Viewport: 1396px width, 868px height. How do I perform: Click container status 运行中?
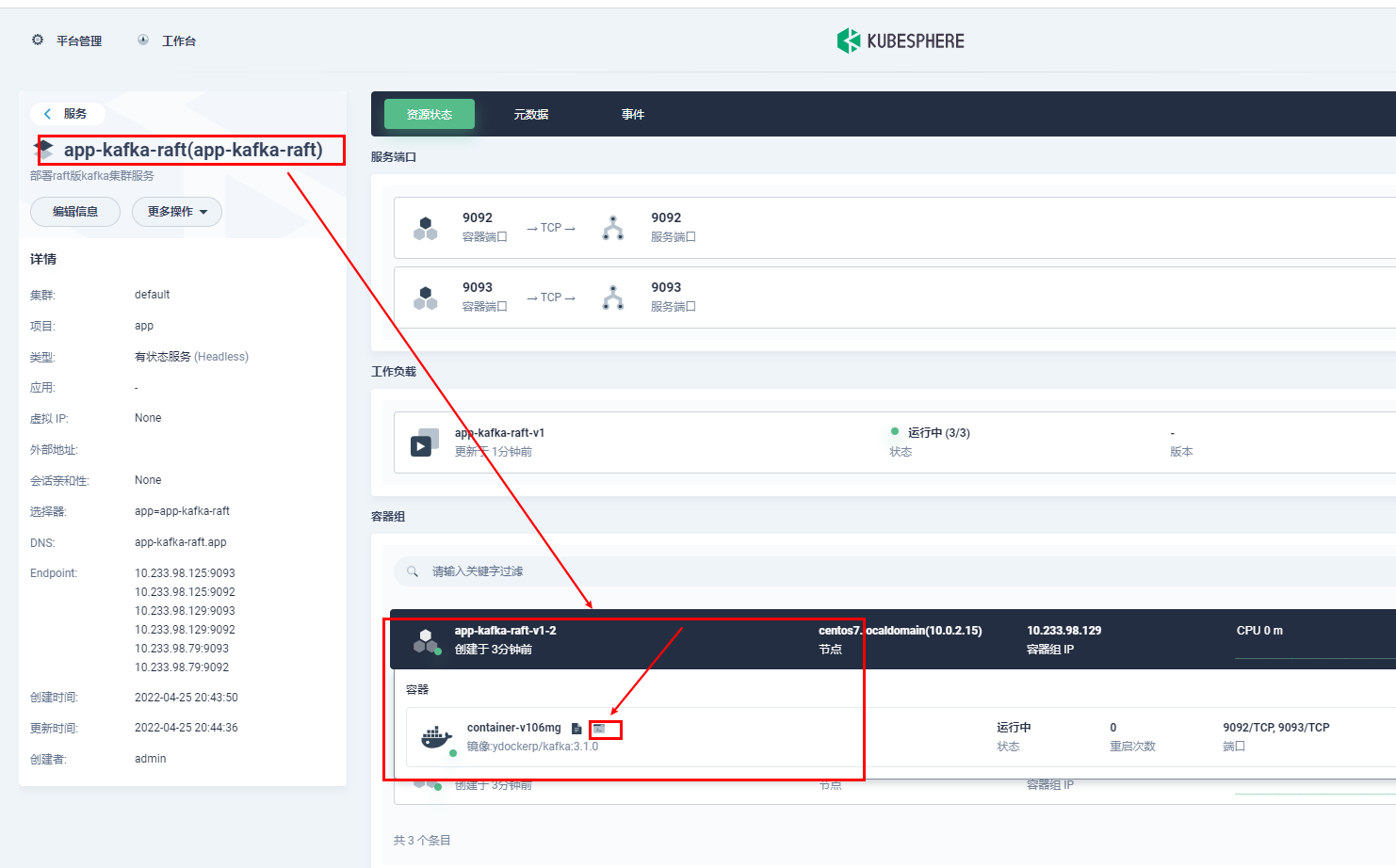1014,728
